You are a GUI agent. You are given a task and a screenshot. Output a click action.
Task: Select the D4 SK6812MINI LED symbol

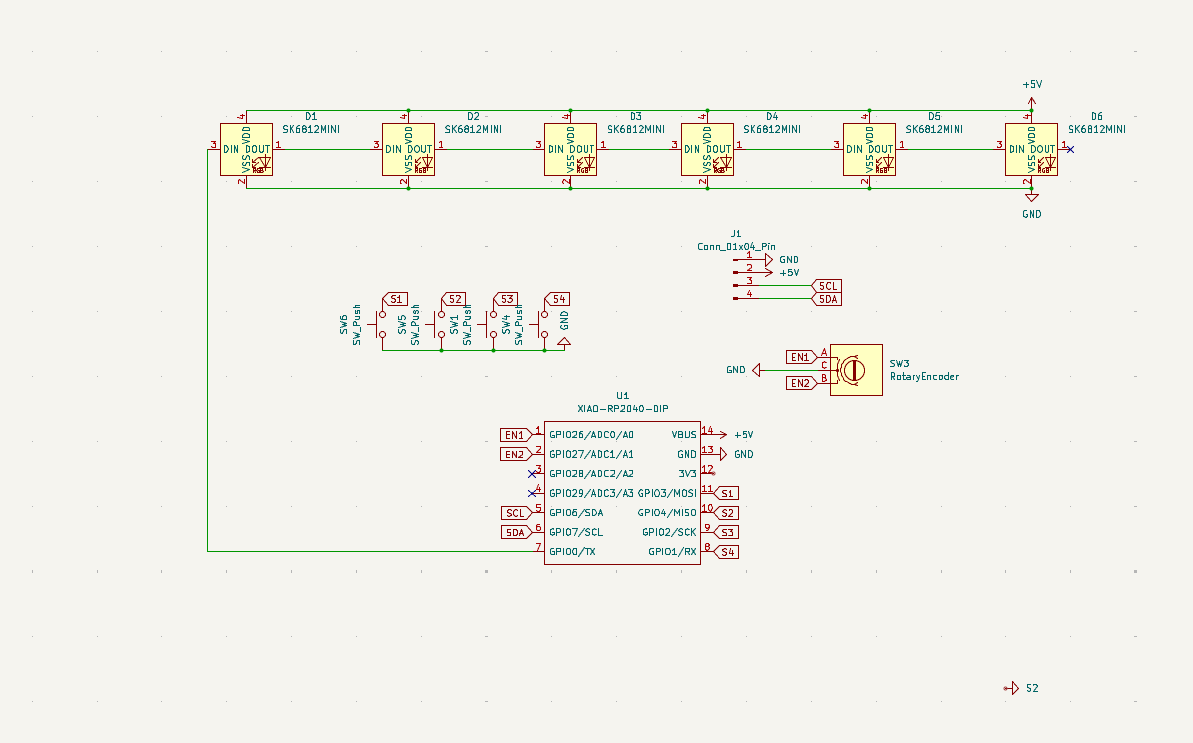[x=706, y=148]
